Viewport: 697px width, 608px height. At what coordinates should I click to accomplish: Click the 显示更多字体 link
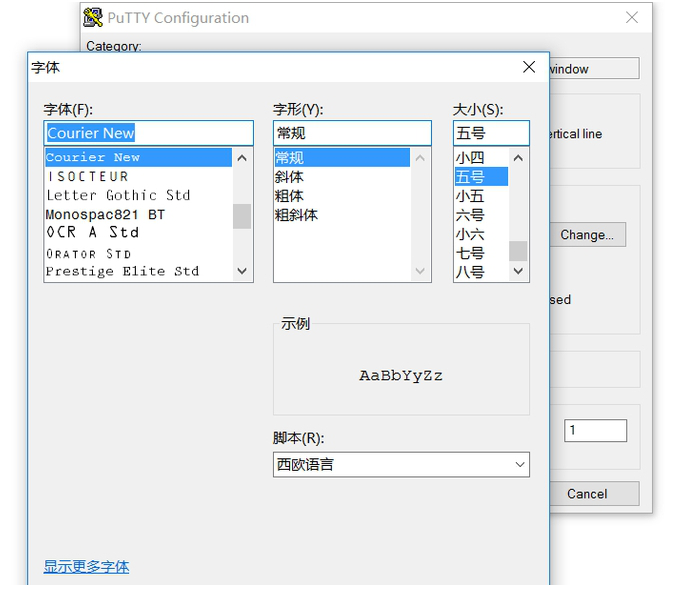tap(86, 567)
